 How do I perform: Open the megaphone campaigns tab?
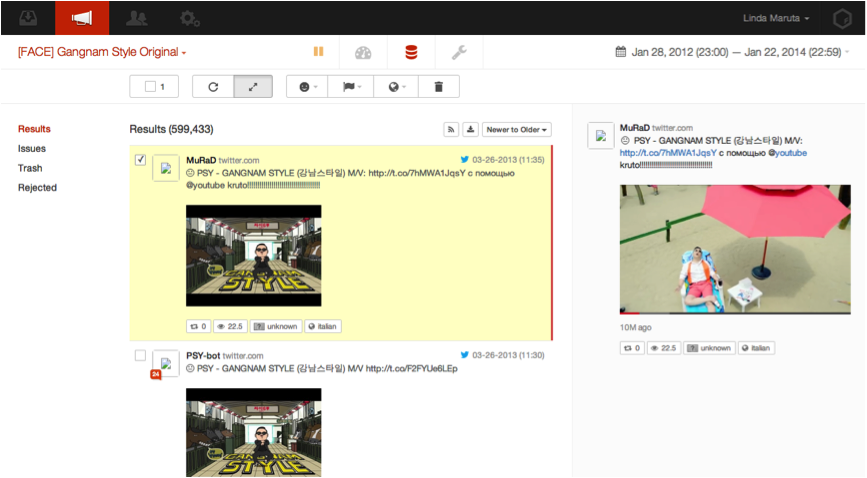coord(82,18)
